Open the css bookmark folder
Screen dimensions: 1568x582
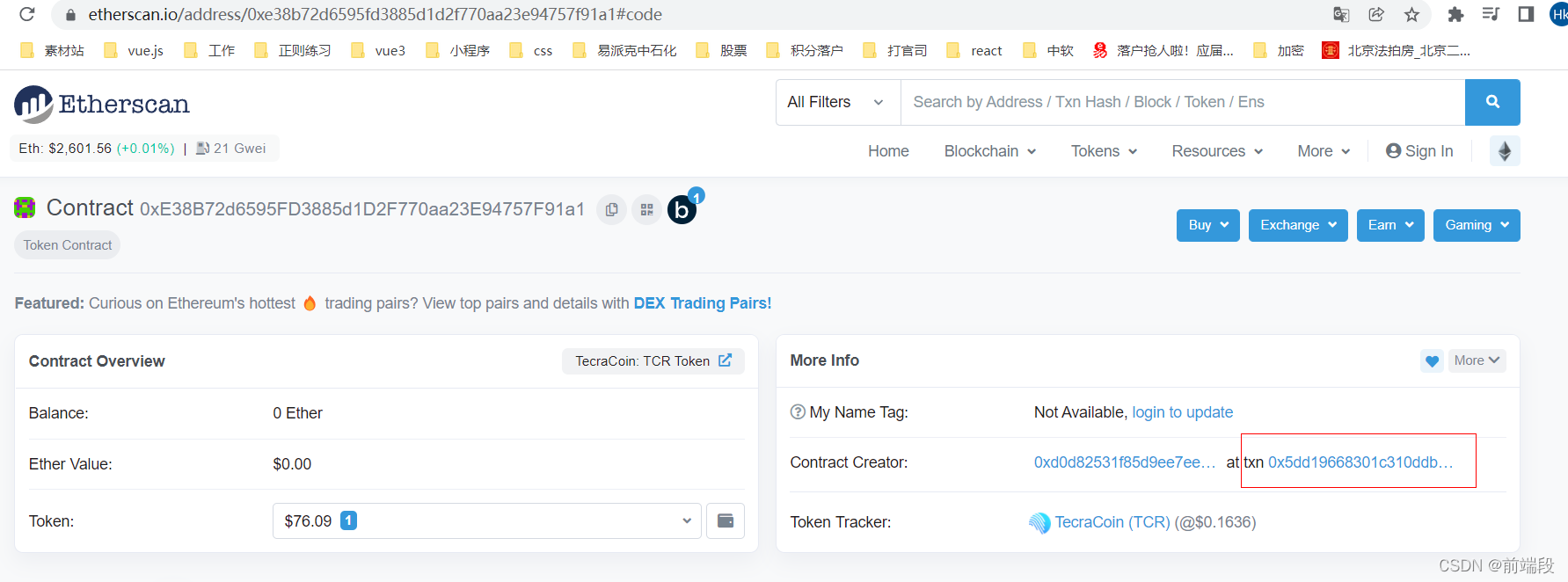[x=531, y=50]
